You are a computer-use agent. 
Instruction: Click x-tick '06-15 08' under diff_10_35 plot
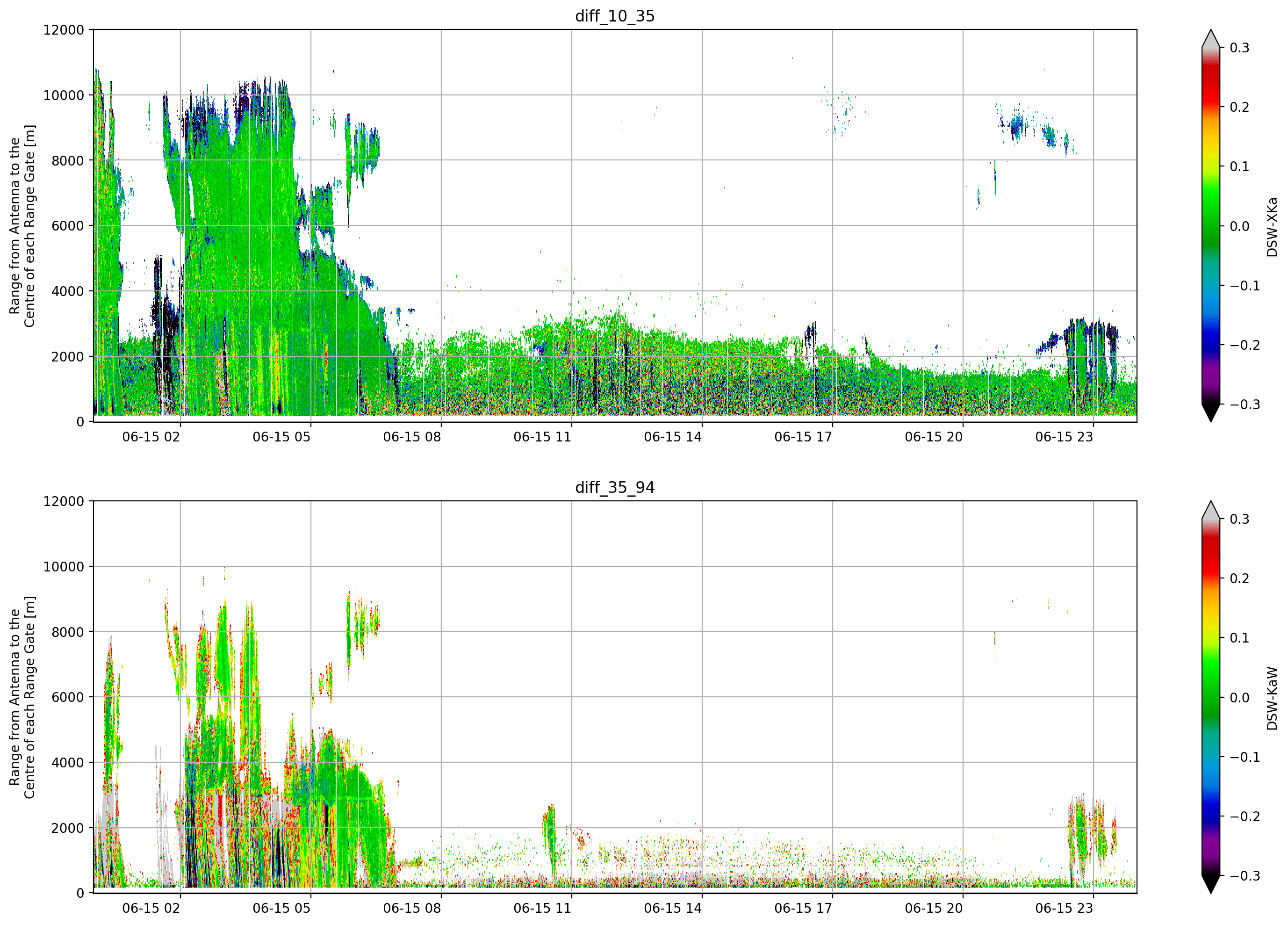(x=412, y=437)
